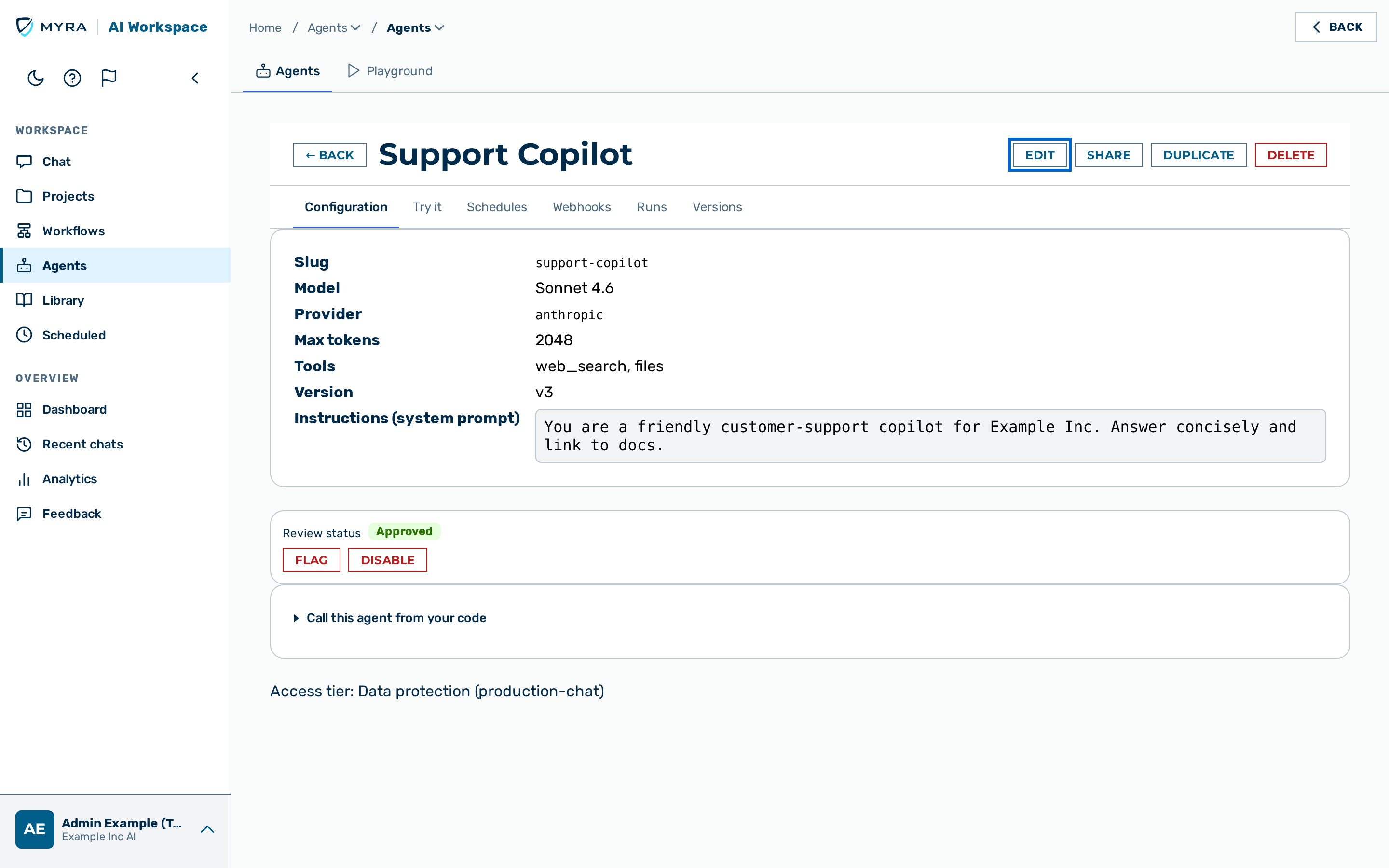Switch to the Playground tab

pyautogui.click(x=390, y=70)
